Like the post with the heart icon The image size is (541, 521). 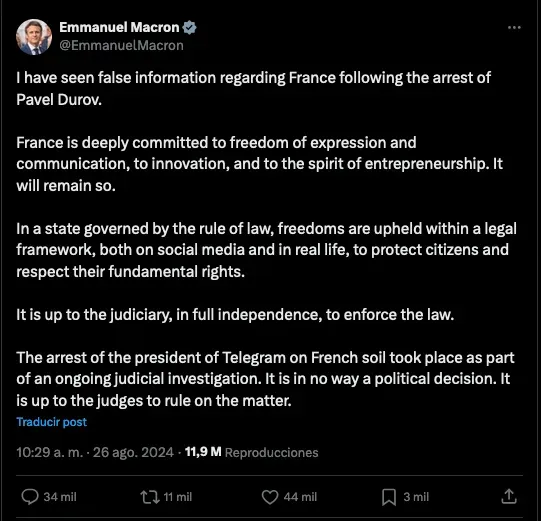270,497
